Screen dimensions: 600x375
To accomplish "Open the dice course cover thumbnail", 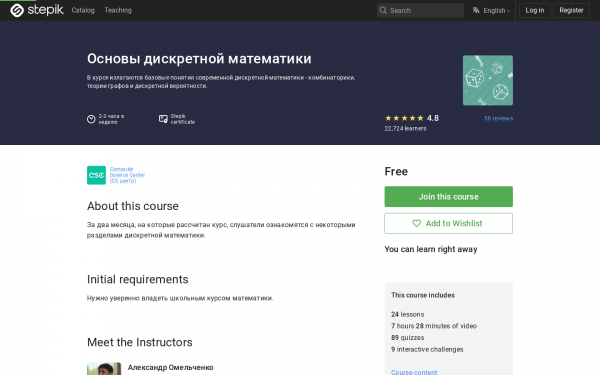I will (488, 80).
